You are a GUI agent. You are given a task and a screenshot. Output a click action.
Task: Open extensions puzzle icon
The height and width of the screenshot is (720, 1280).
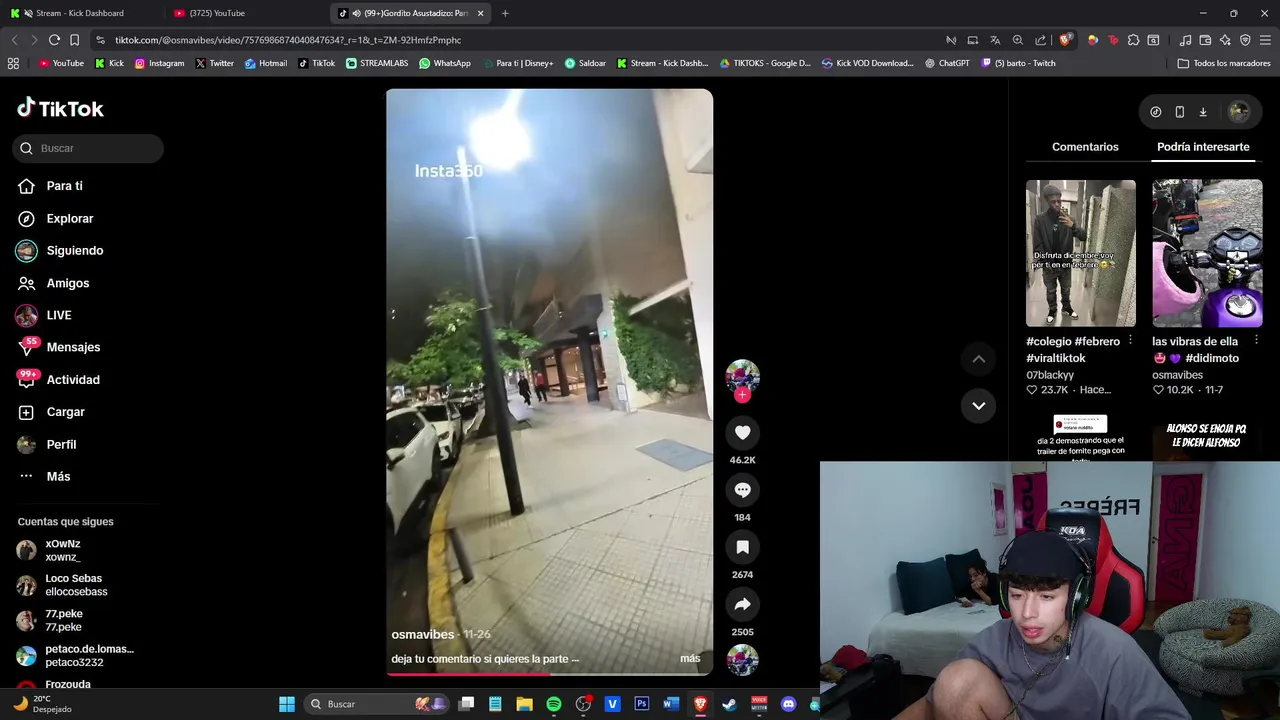(1133, 40)
